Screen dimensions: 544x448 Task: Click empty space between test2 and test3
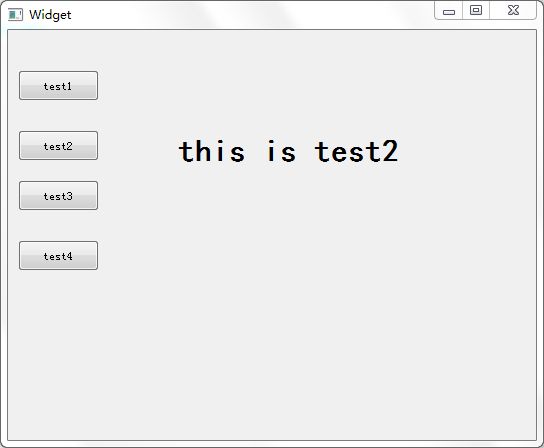(x=58, y=170)
